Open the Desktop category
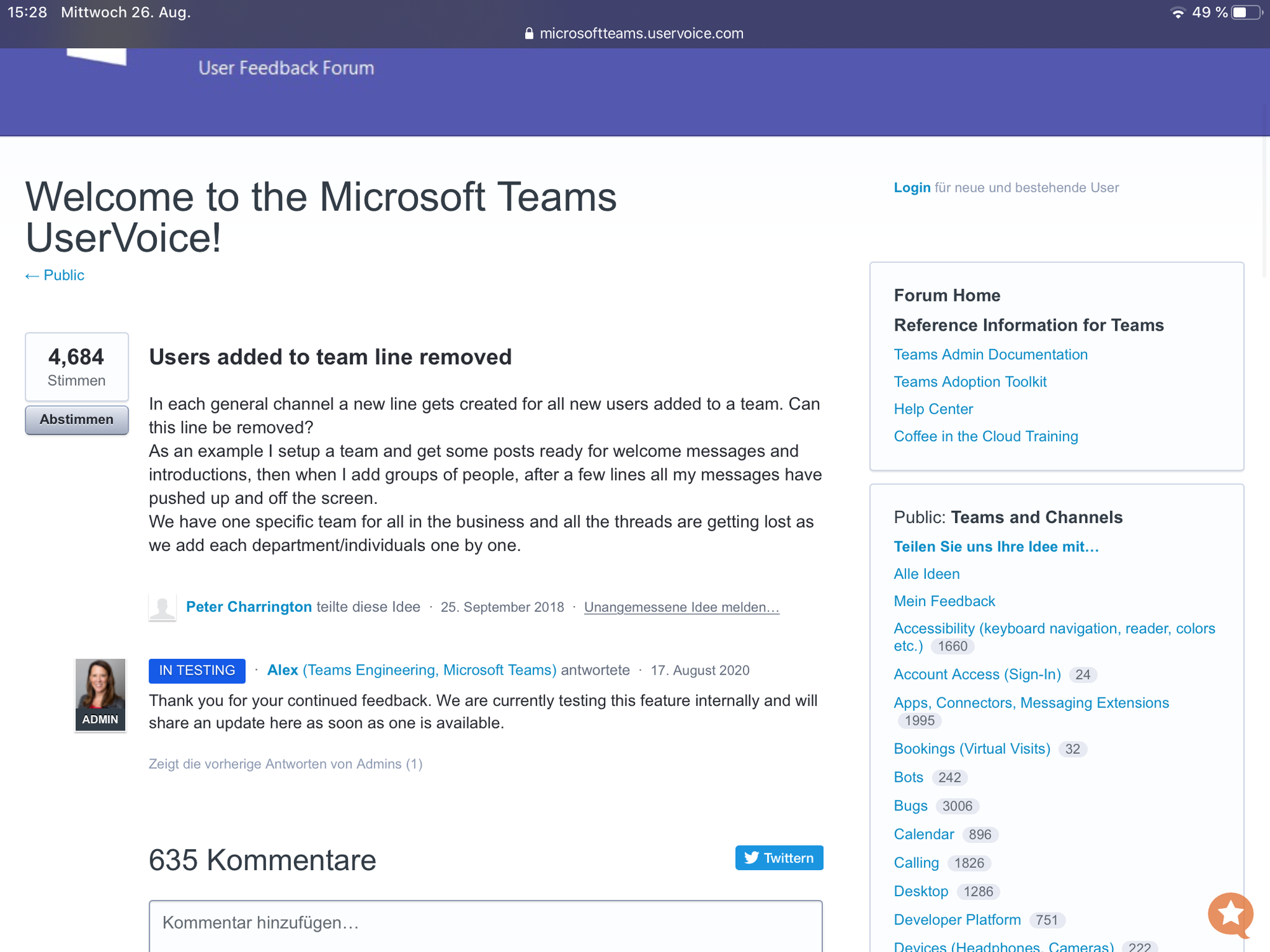 (921, 892)
